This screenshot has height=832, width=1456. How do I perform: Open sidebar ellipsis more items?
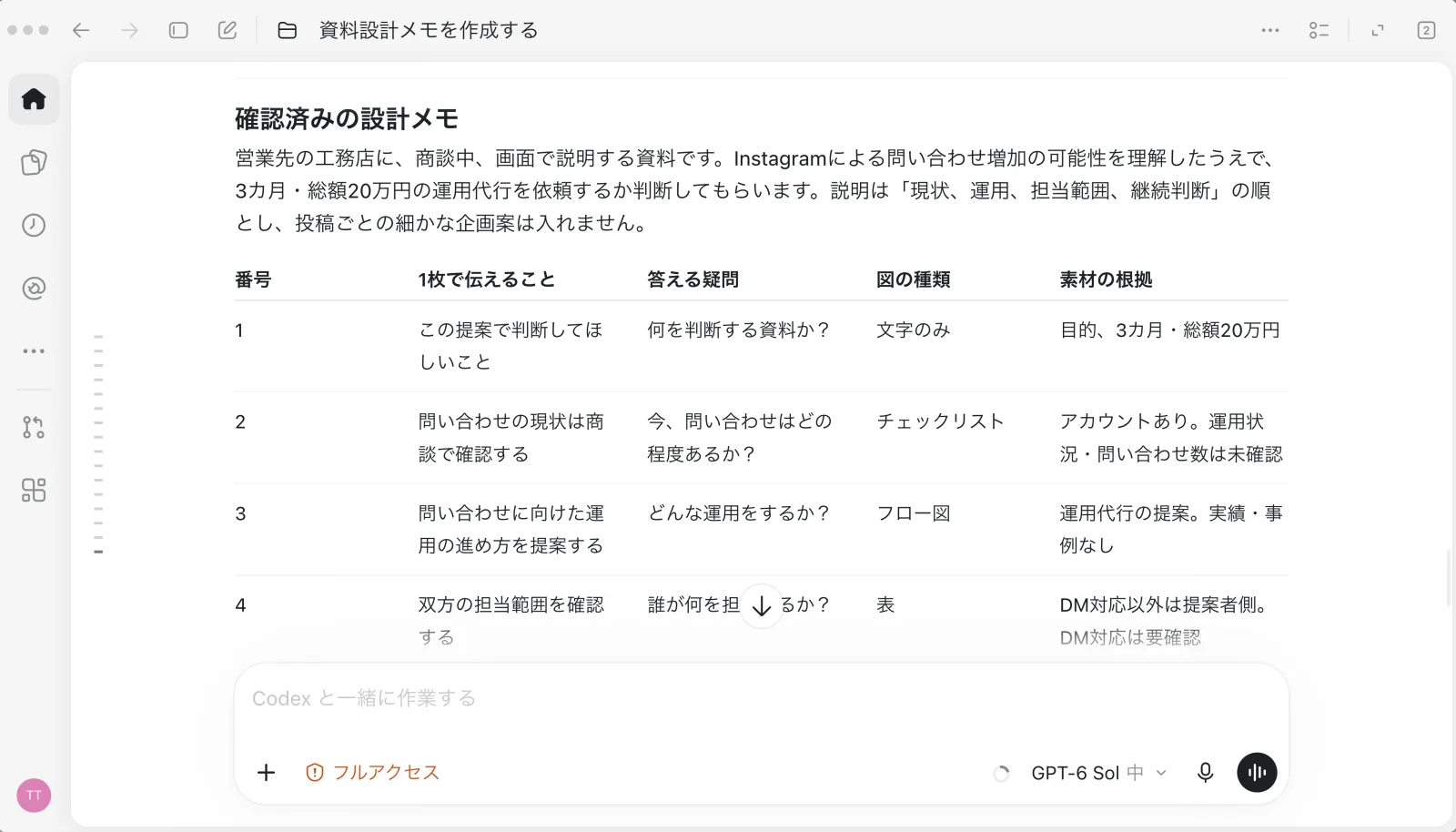click(34, 351)
